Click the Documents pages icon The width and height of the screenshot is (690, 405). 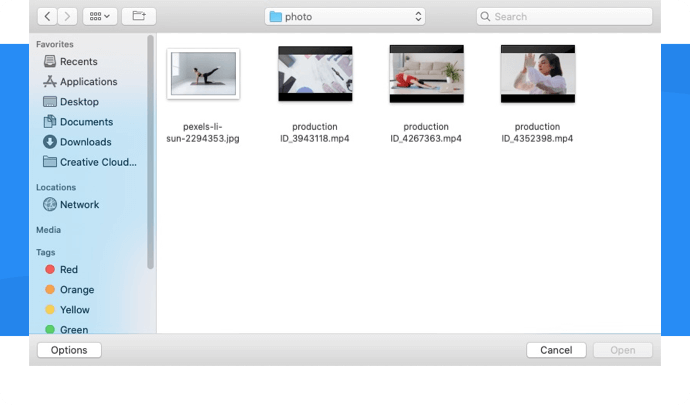pyautogui.click(x=50, y=122)
